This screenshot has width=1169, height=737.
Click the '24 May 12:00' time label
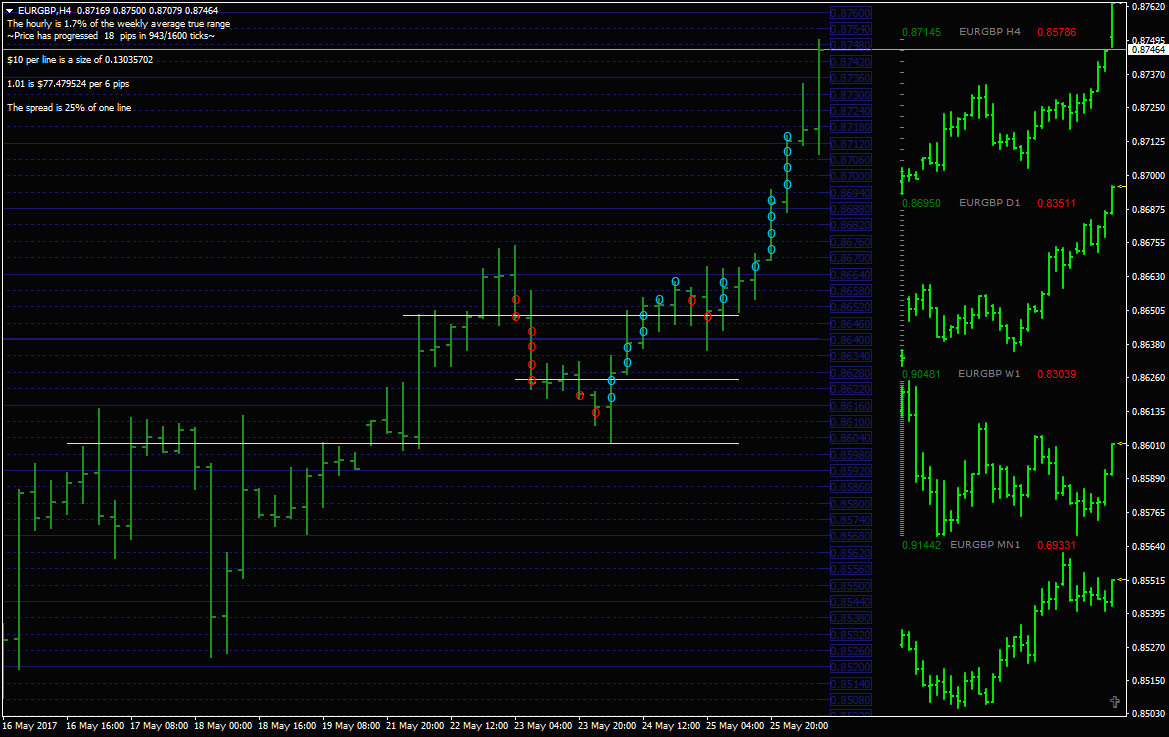pos(672,725)
